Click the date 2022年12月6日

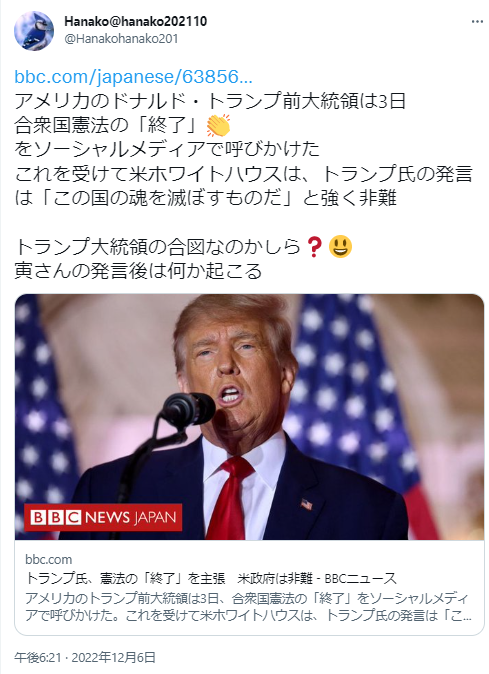click(113, 657)
